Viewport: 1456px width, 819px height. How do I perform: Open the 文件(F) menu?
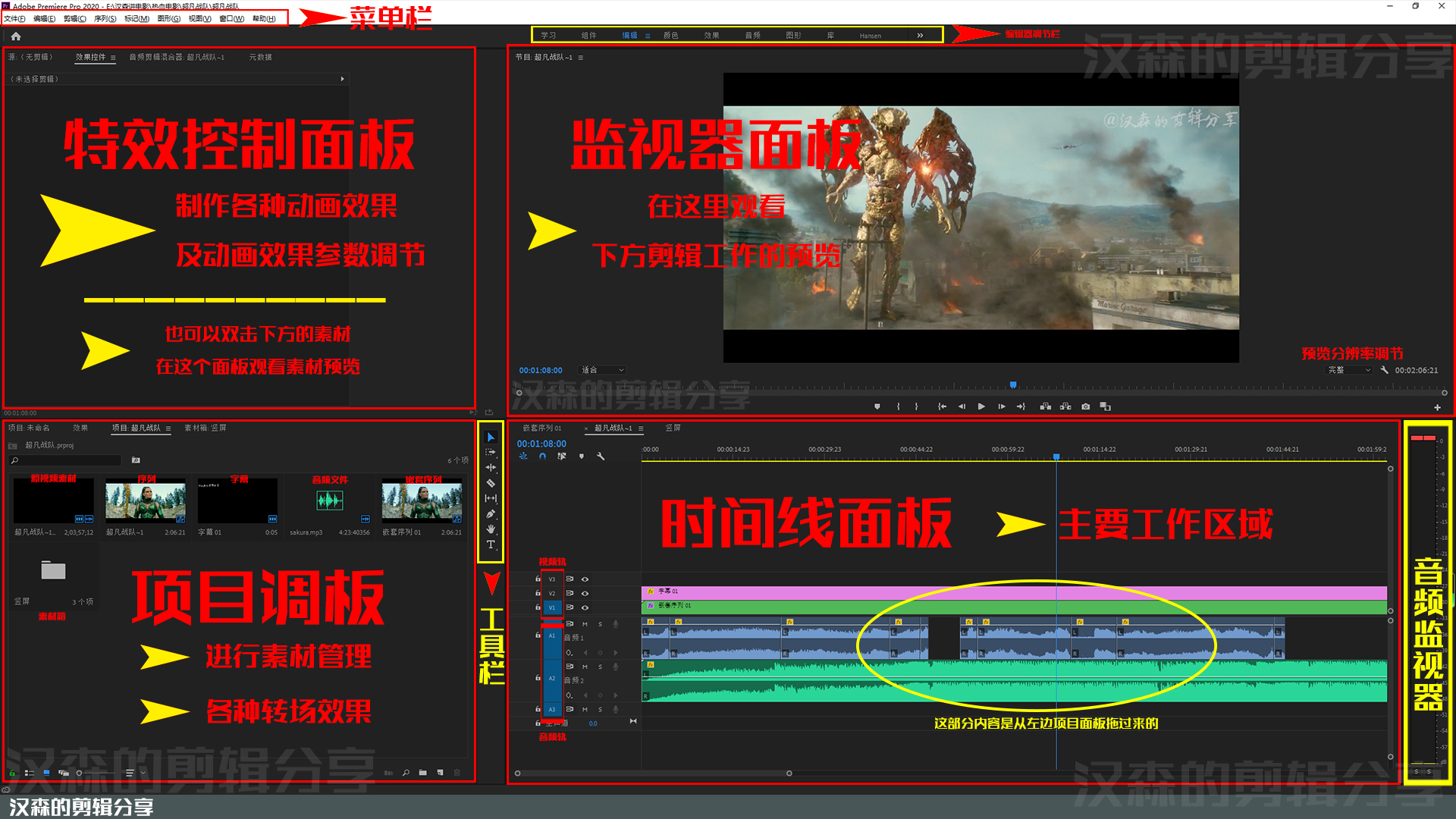tap(14, 19)
